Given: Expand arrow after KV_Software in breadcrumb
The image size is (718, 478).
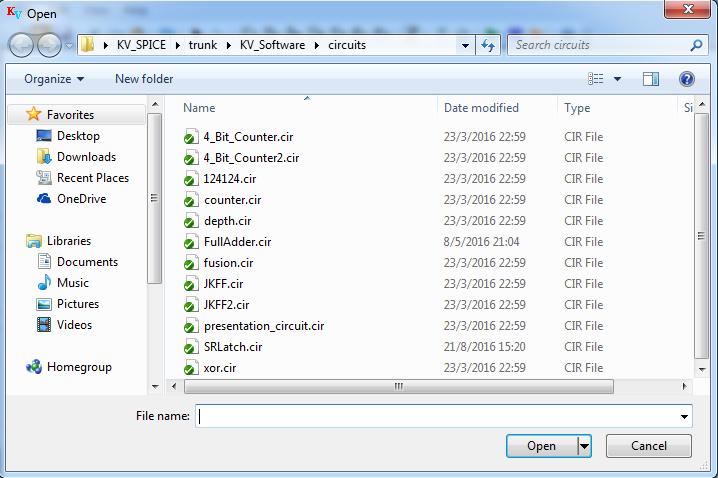Looking at the screenshot, I should pyautogui.click(x=317, y=45).
